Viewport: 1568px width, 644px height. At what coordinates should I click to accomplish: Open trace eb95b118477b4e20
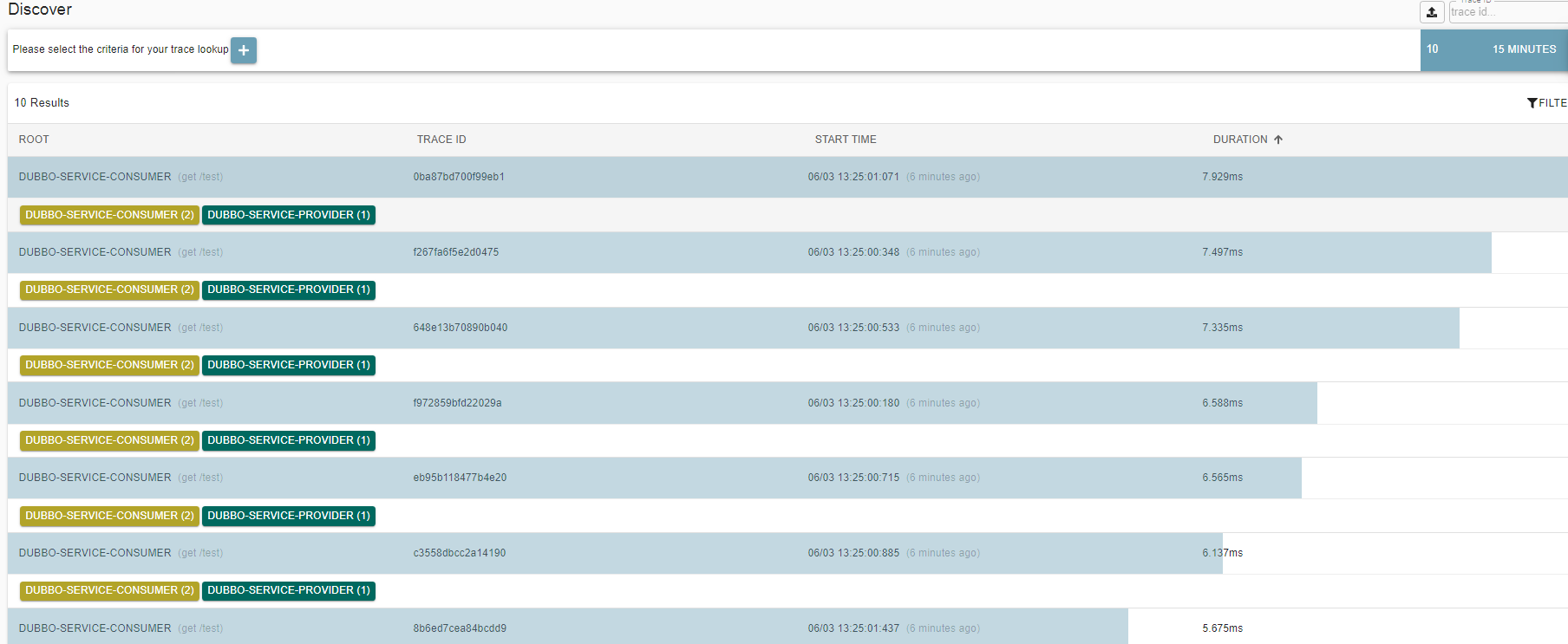point(460,478)
